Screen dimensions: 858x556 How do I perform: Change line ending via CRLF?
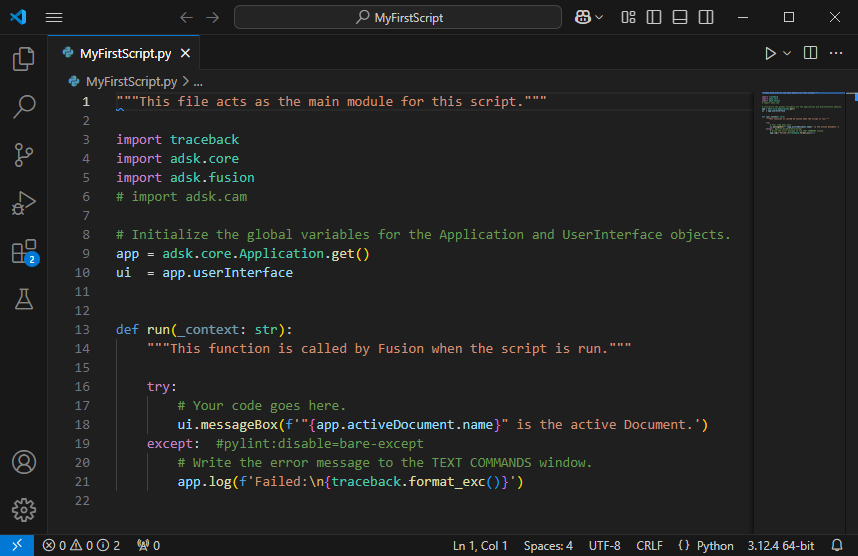point(649,546)
